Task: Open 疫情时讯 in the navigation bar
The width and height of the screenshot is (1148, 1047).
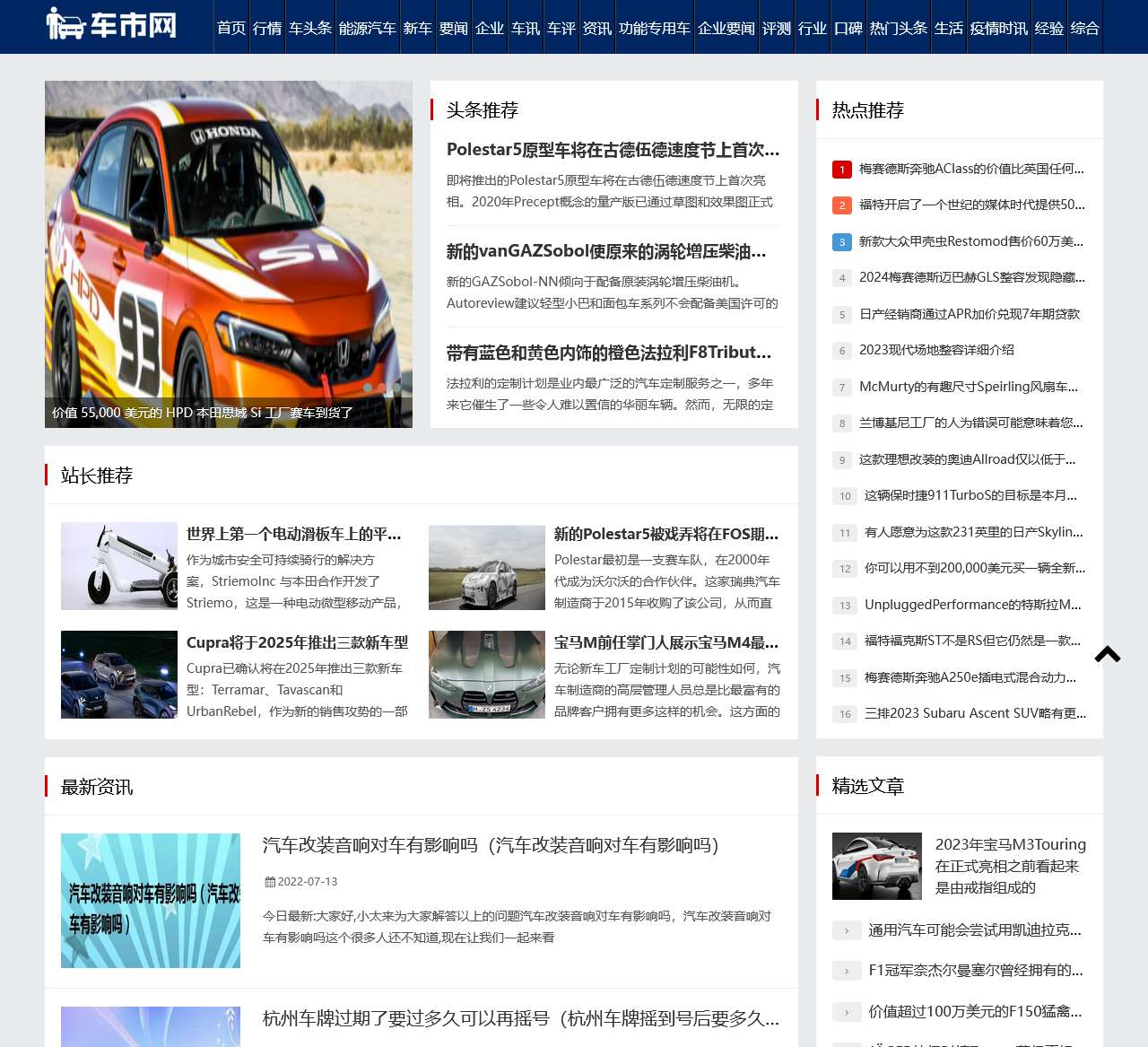Action: [999, 28]
